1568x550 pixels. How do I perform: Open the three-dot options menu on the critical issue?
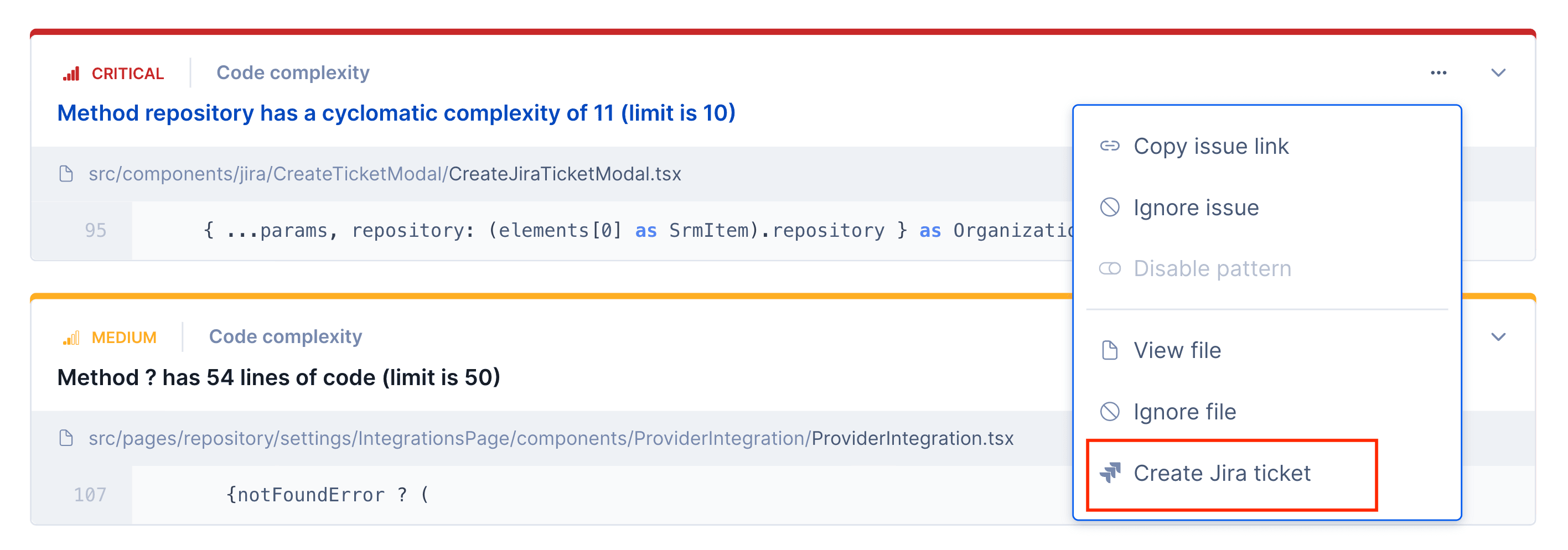(x=1438, y=72)
